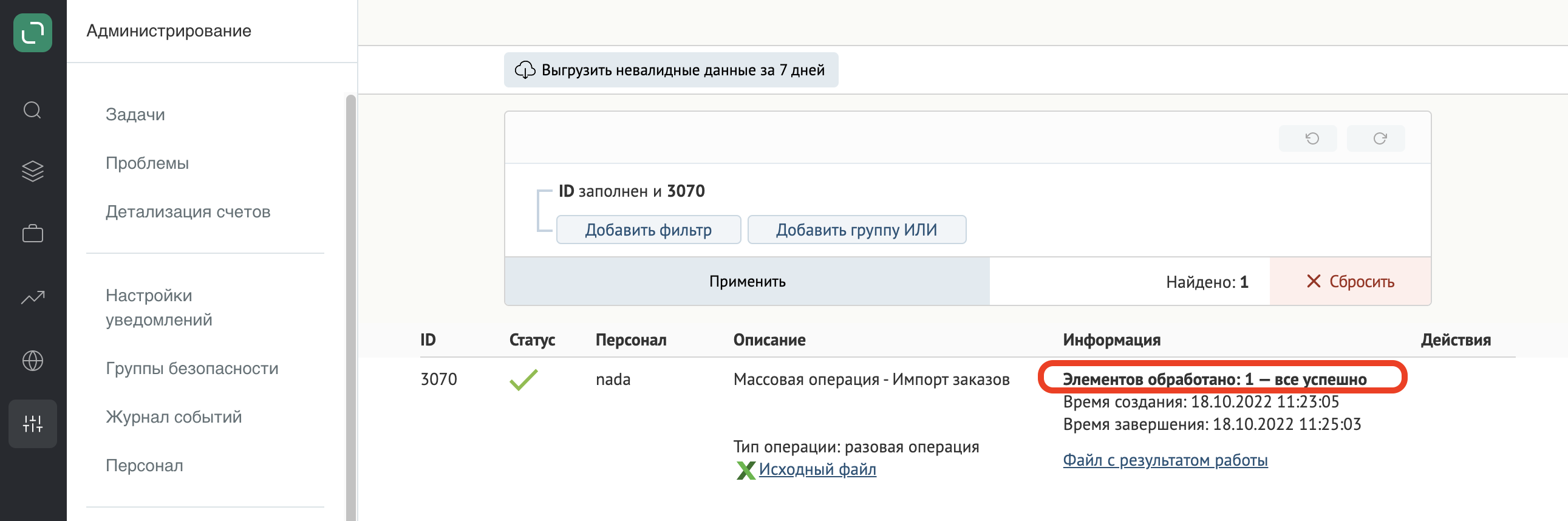The width and height of the screenshot is (1568, 521).
Task: Open Файл с результатом работы link
Action: pos(1165,460)
